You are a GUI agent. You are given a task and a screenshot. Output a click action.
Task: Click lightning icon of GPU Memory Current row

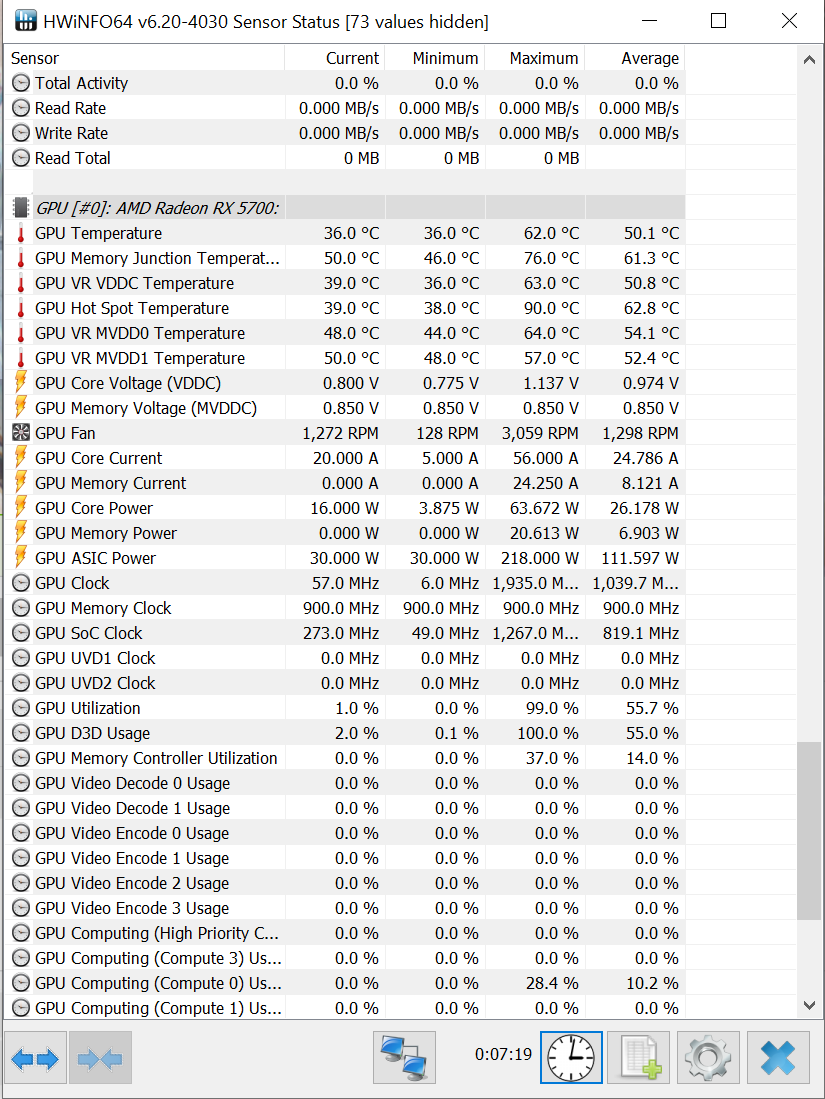coord(21,483)
